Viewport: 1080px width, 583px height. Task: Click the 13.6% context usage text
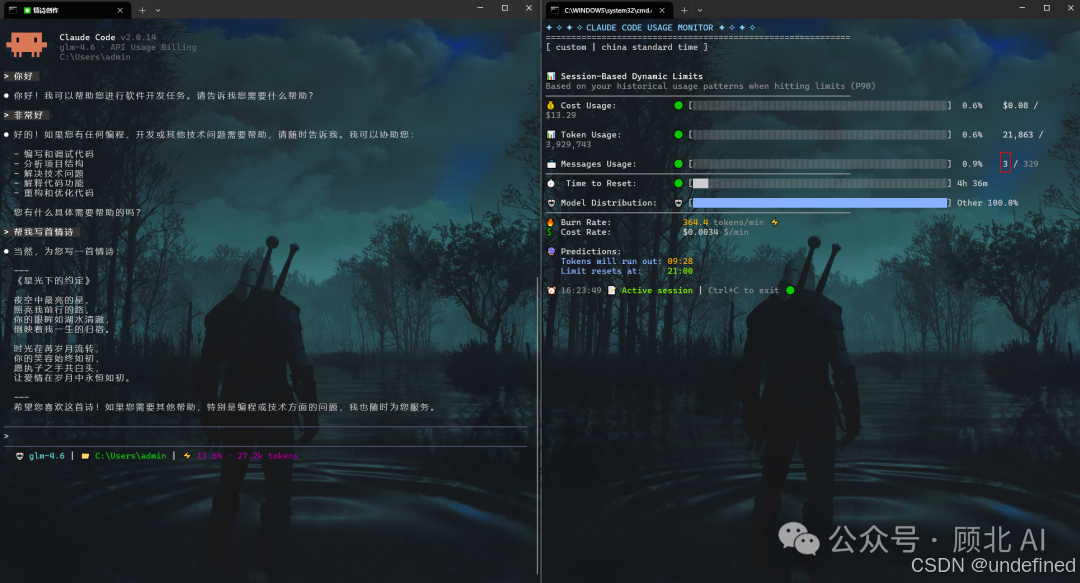point(209,456)
